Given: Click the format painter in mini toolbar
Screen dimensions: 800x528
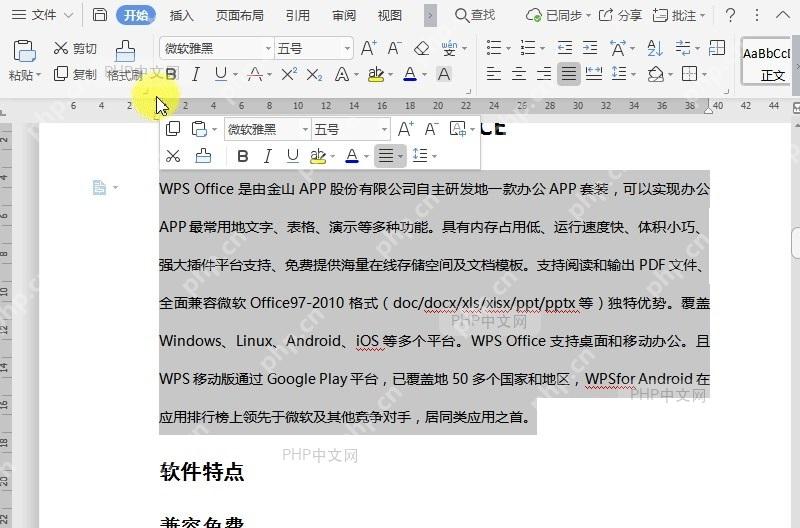Looking at the screenshot, I should pyautogui.click(x=203, y=156).
